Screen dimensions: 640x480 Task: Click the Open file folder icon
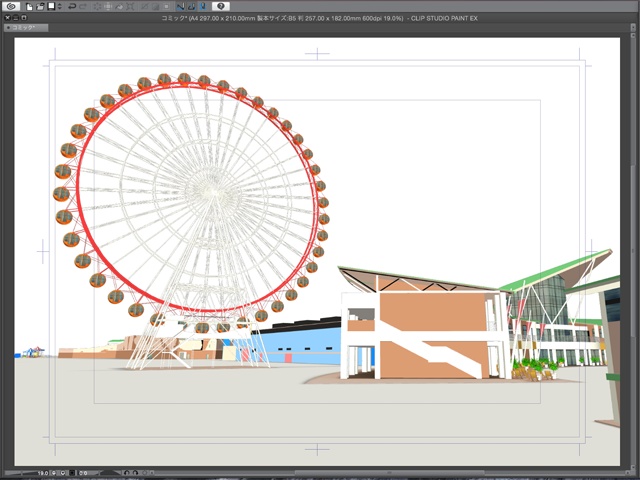[40, 6]
